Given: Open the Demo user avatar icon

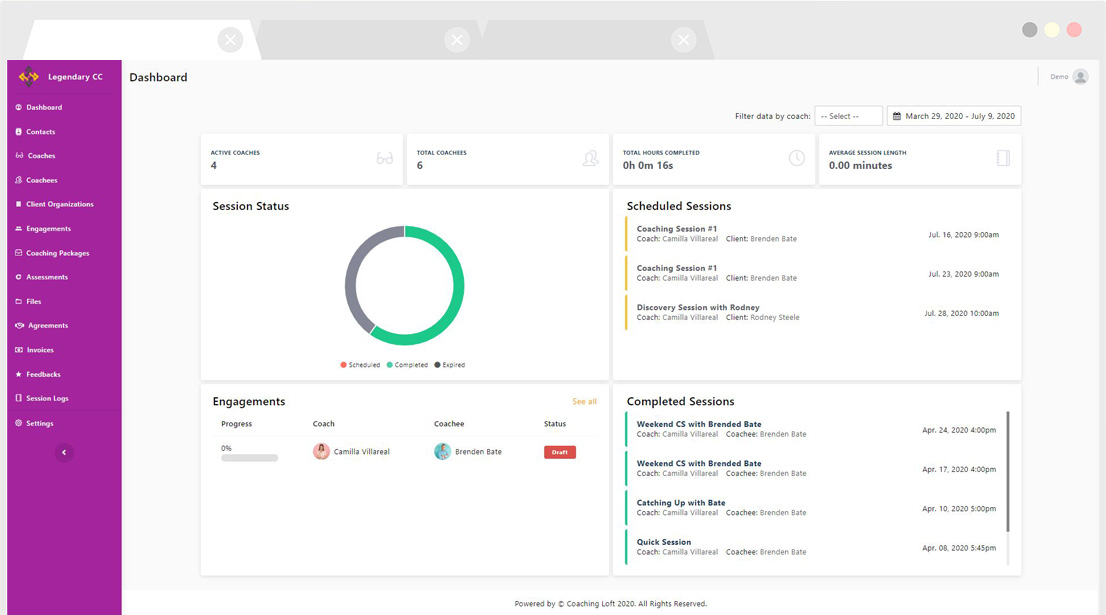Looking at the screenshot, I should (x=1080, y=77).
